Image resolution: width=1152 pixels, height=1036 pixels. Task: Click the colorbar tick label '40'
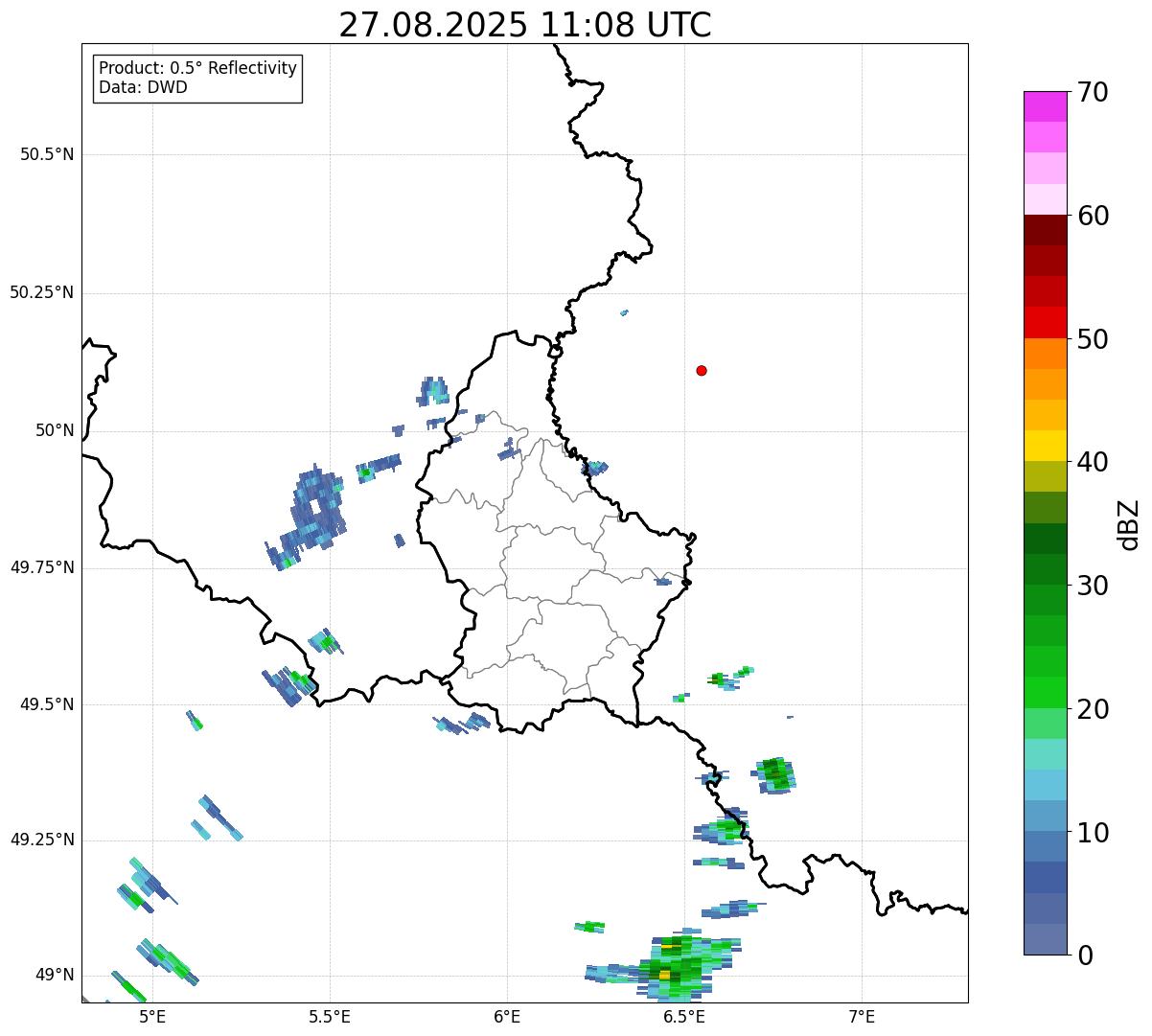[1093, 462]
